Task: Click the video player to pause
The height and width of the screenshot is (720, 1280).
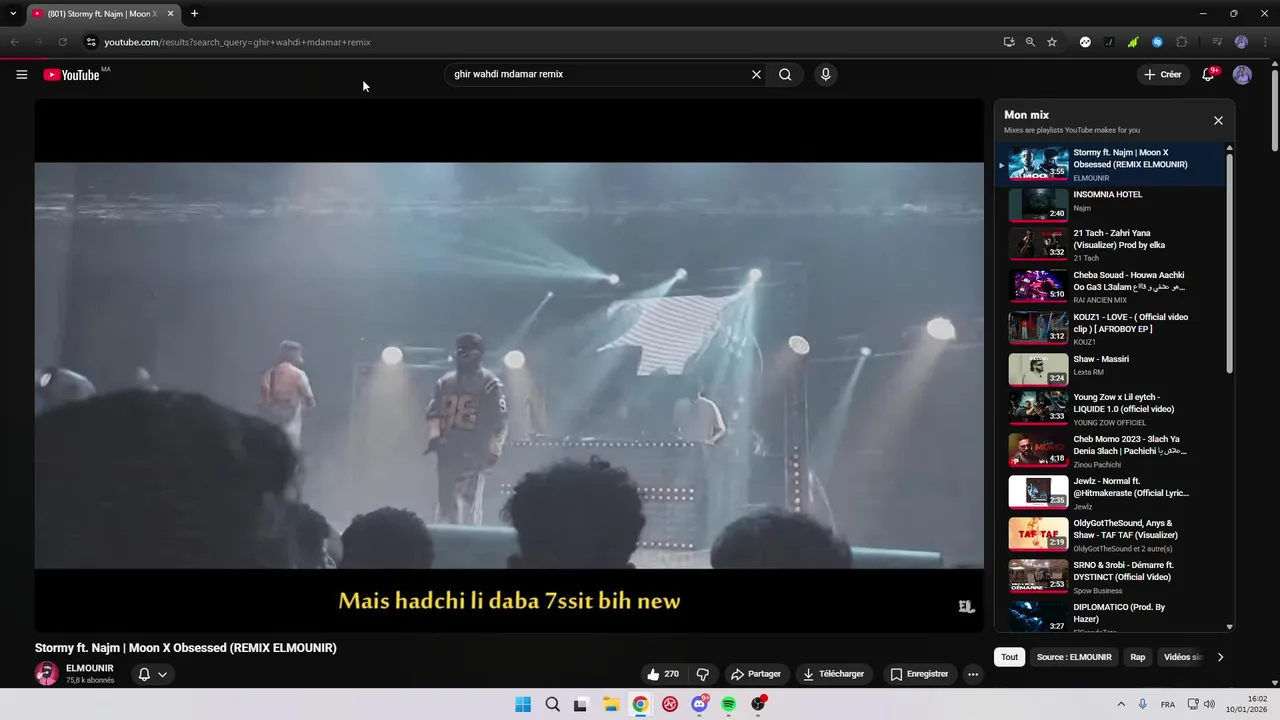Action: coord(509,365)
